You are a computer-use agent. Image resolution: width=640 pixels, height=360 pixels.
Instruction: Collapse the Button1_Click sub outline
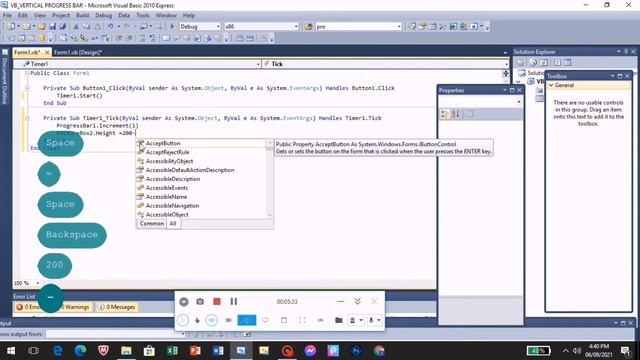coord(27,88)
